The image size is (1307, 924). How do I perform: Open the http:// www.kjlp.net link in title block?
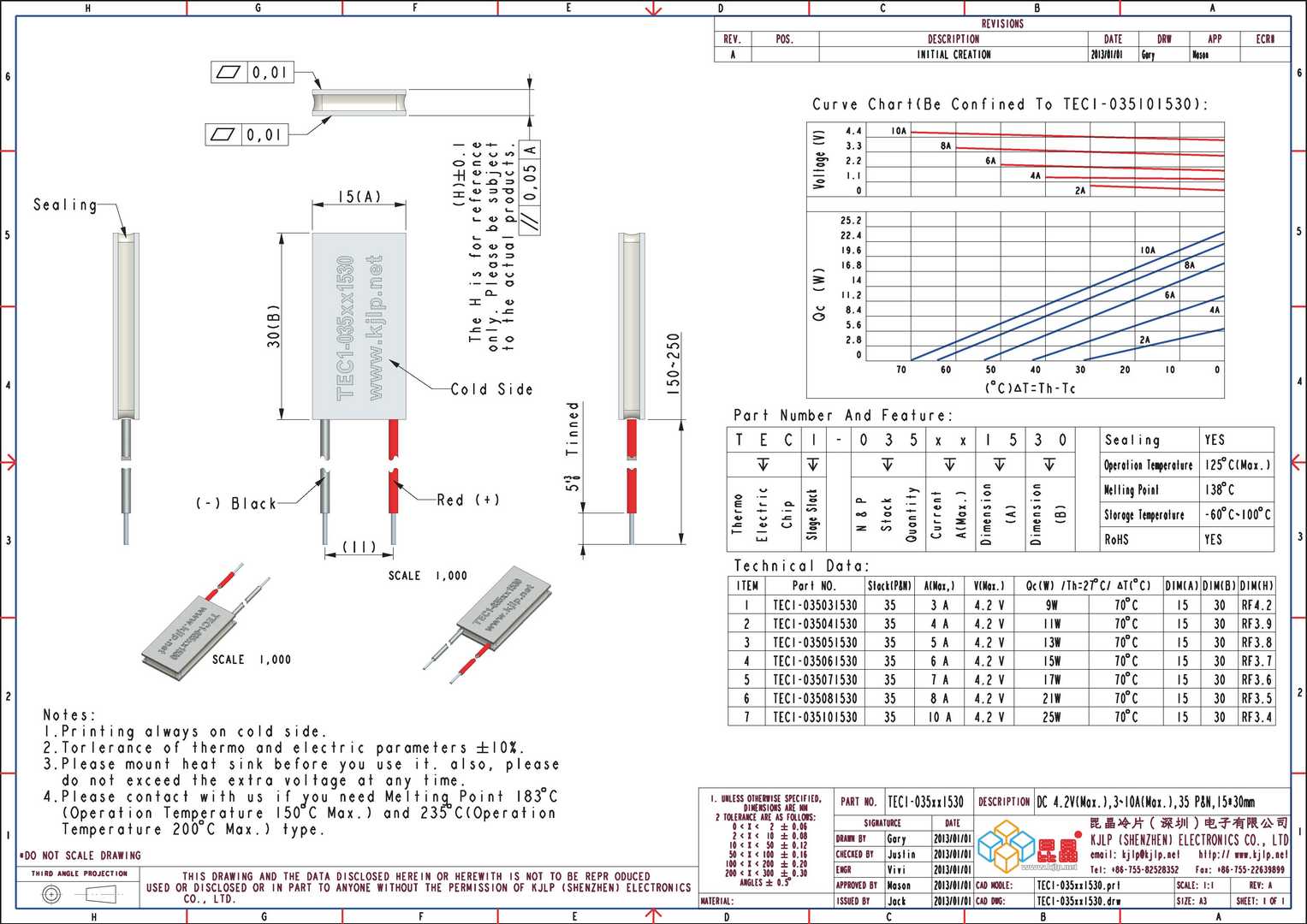(1244, 855)
